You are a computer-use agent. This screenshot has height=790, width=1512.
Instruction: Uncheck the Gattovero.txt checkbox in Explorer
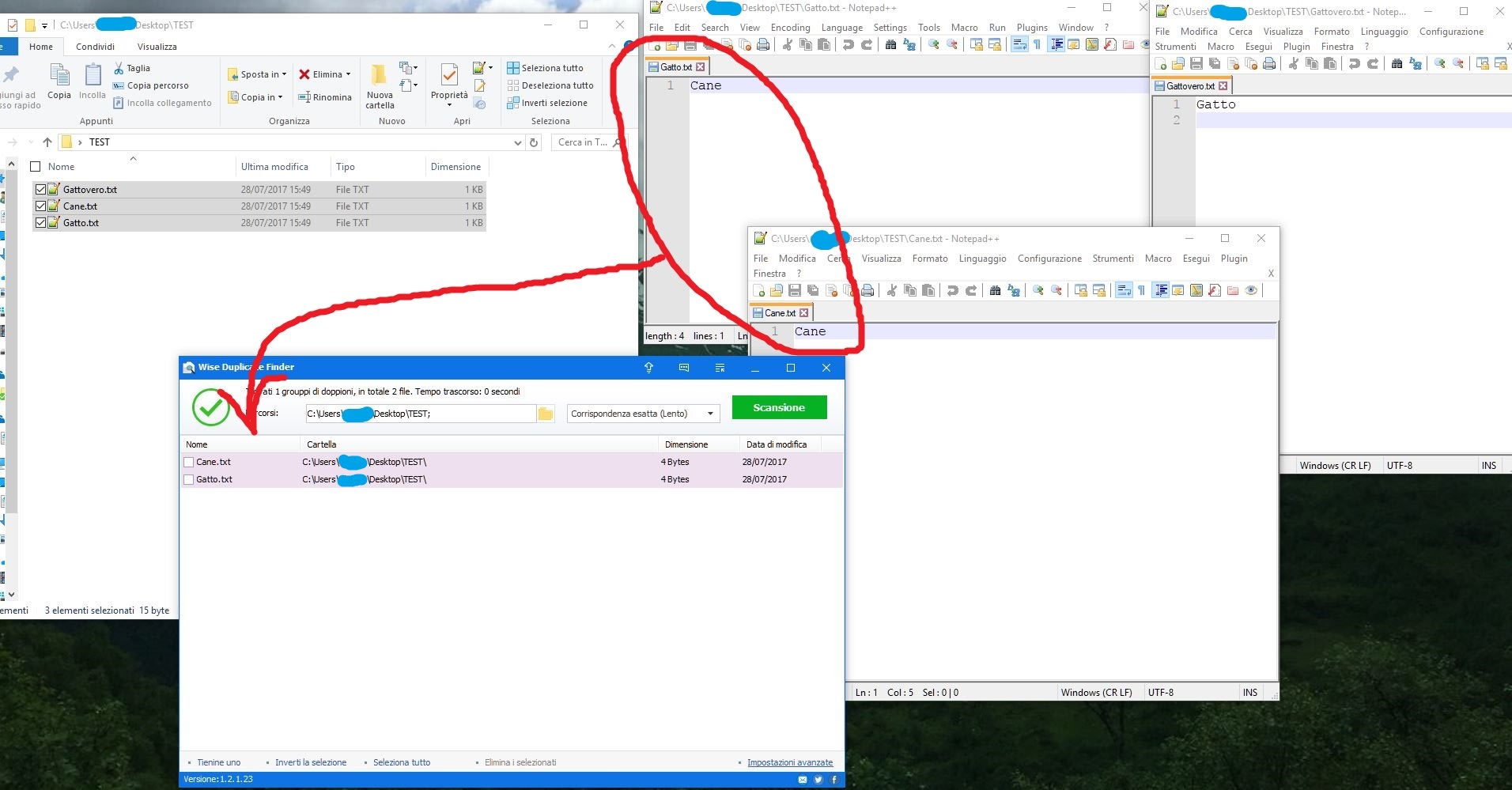pos(40,190)
